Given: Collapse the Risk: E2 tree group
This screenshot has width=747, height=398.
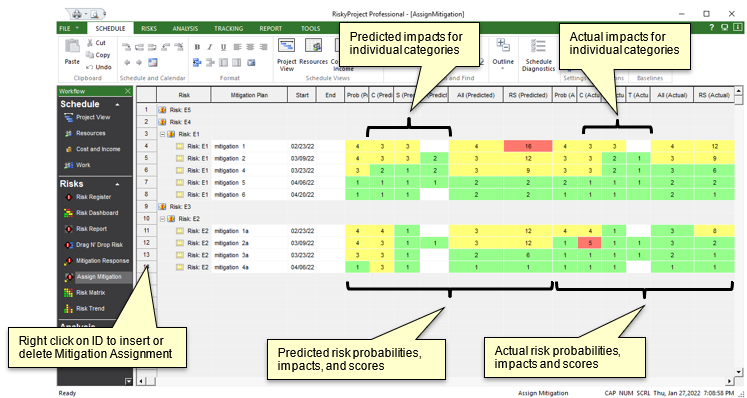Looking at the screenshot, I should 162,219.
